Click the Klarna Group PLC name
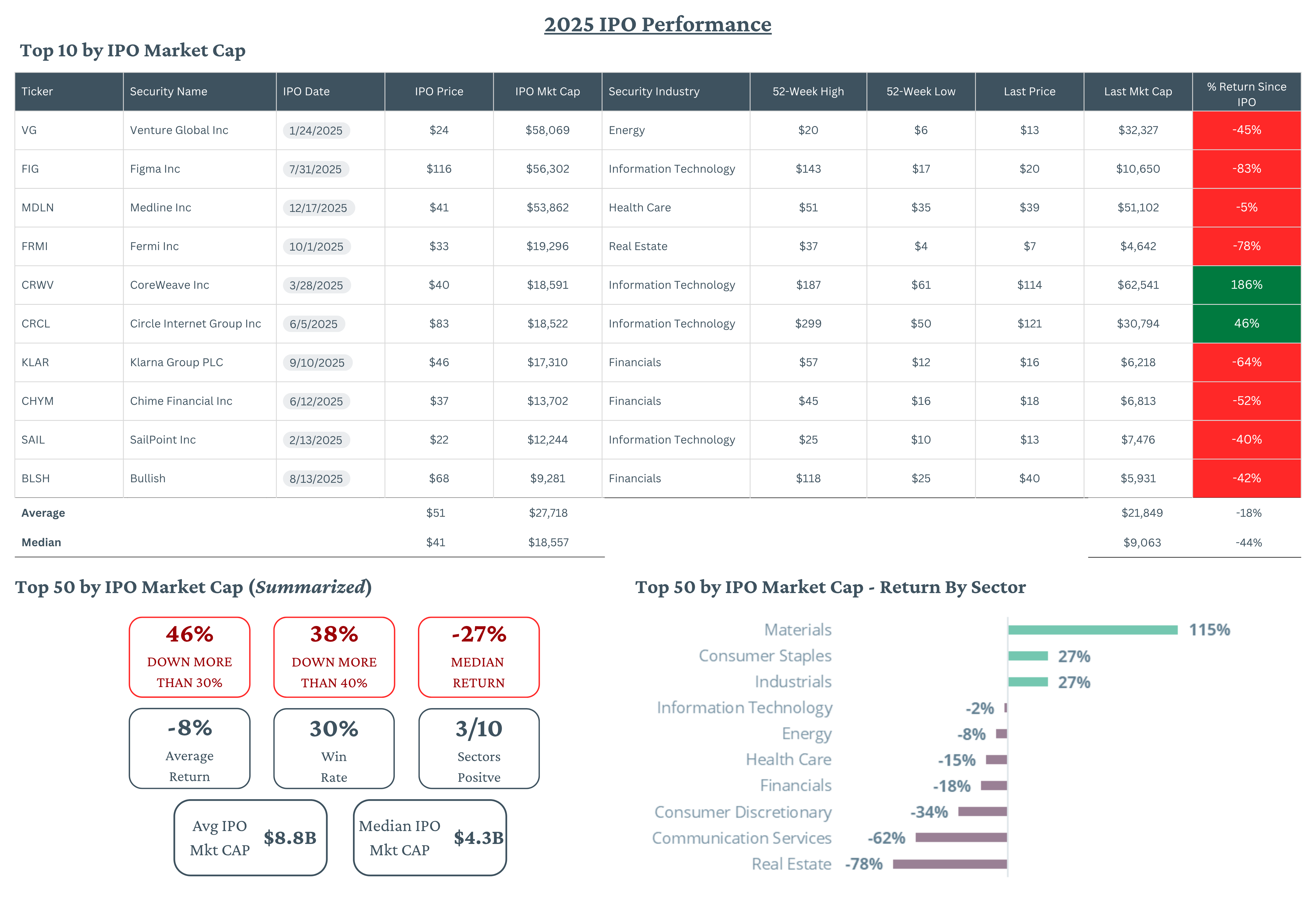This screenshot has width=1316, height=905. (176, 362)
